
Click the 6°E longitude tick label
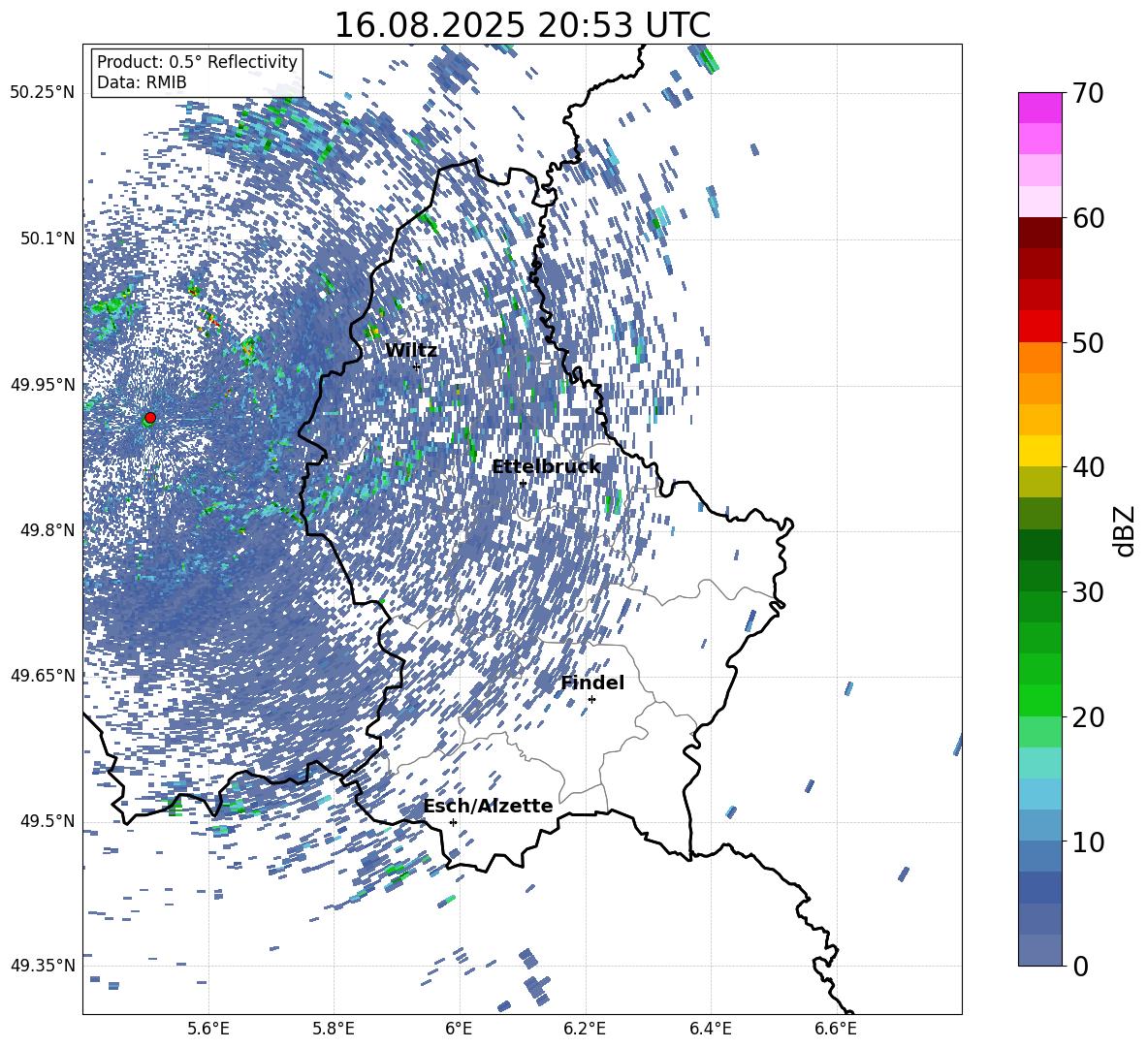pos(459,1029)
